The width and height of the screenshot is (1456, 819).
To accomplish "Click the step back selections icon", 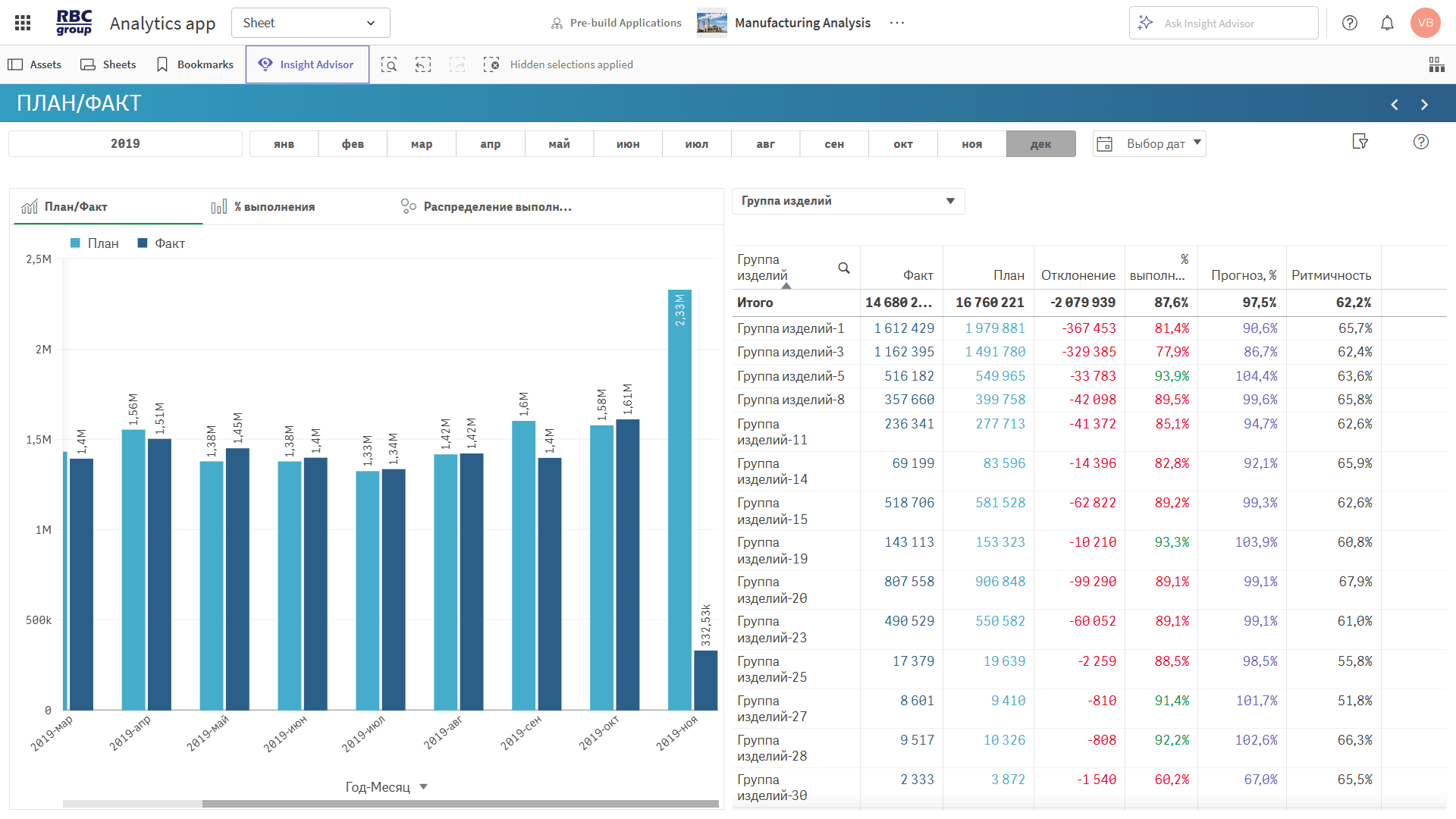I will pos(423,64).
